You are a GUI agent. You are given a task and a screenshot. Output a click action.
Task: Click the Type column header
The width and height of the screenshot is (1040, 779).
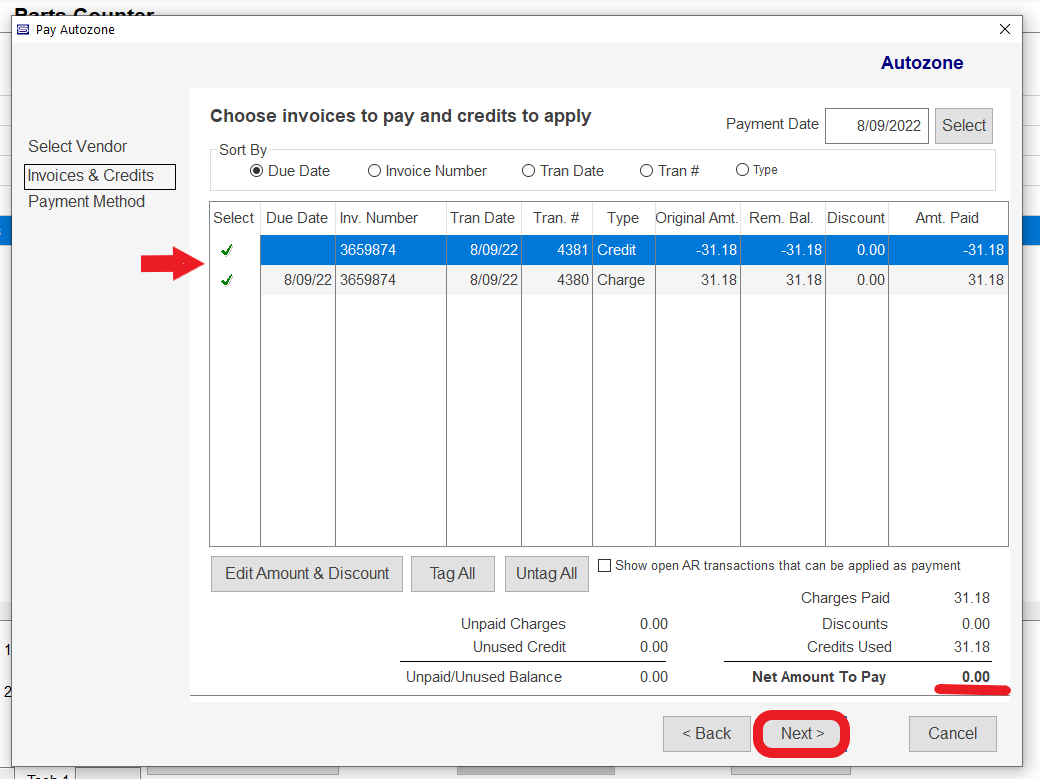pos(623,218)
